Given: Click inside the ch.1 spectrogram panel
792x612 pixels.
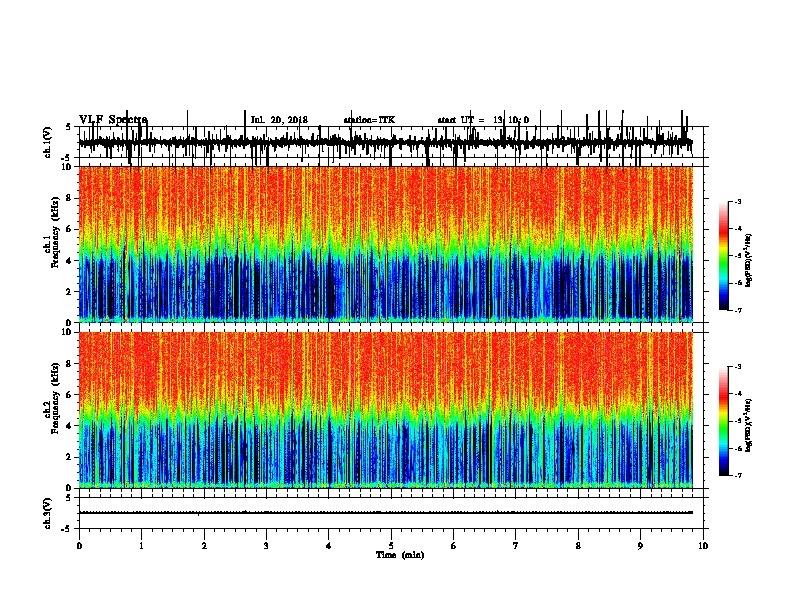Looking at the screenshot, I should [x=385, y=244].
